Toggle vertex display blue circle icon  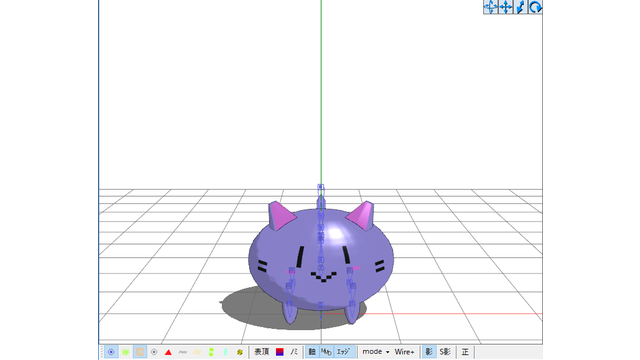click(x=111, y=352)
